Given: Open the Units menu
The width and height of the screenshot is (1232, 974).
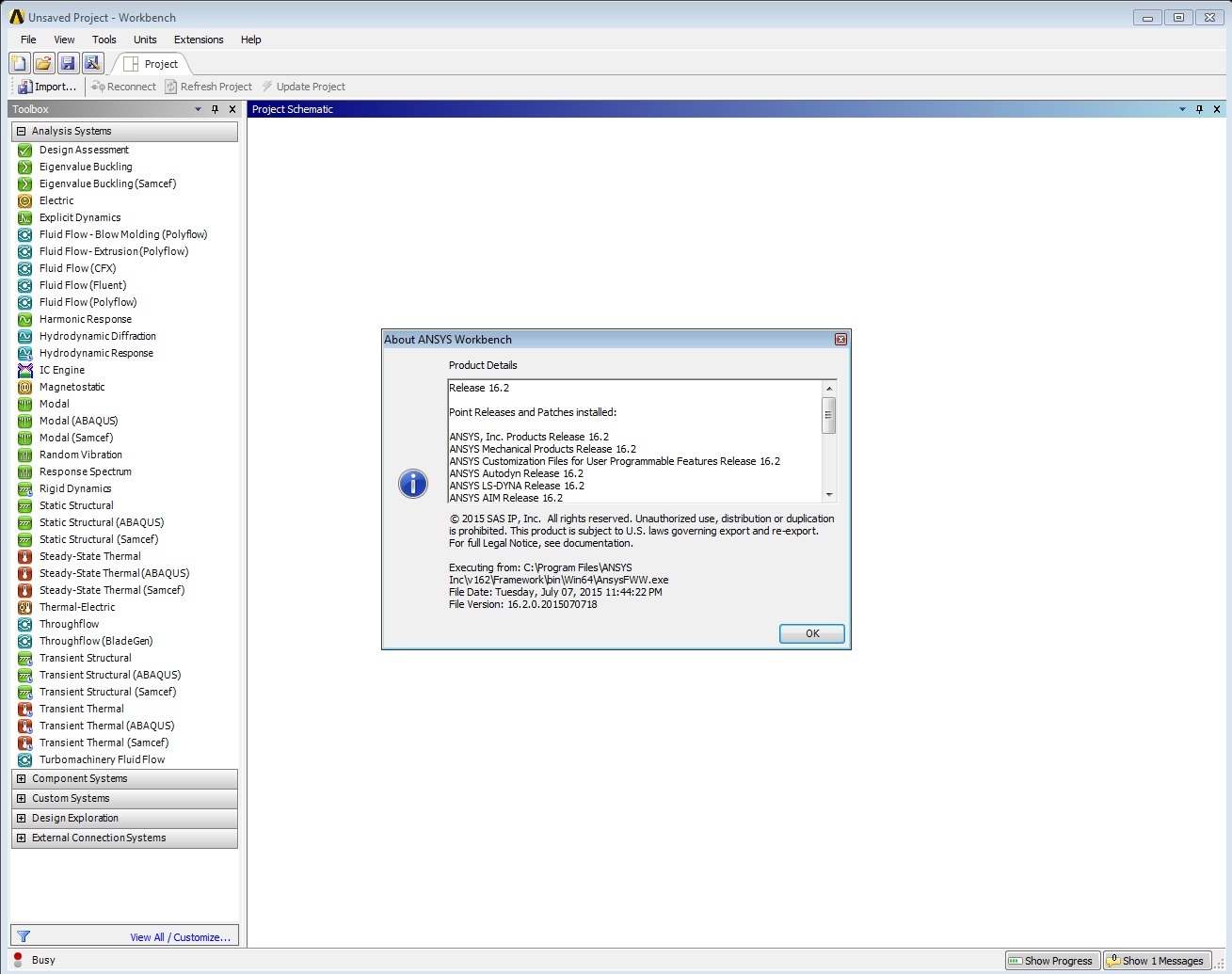Looking at the screenshot, I should (145, 40).
